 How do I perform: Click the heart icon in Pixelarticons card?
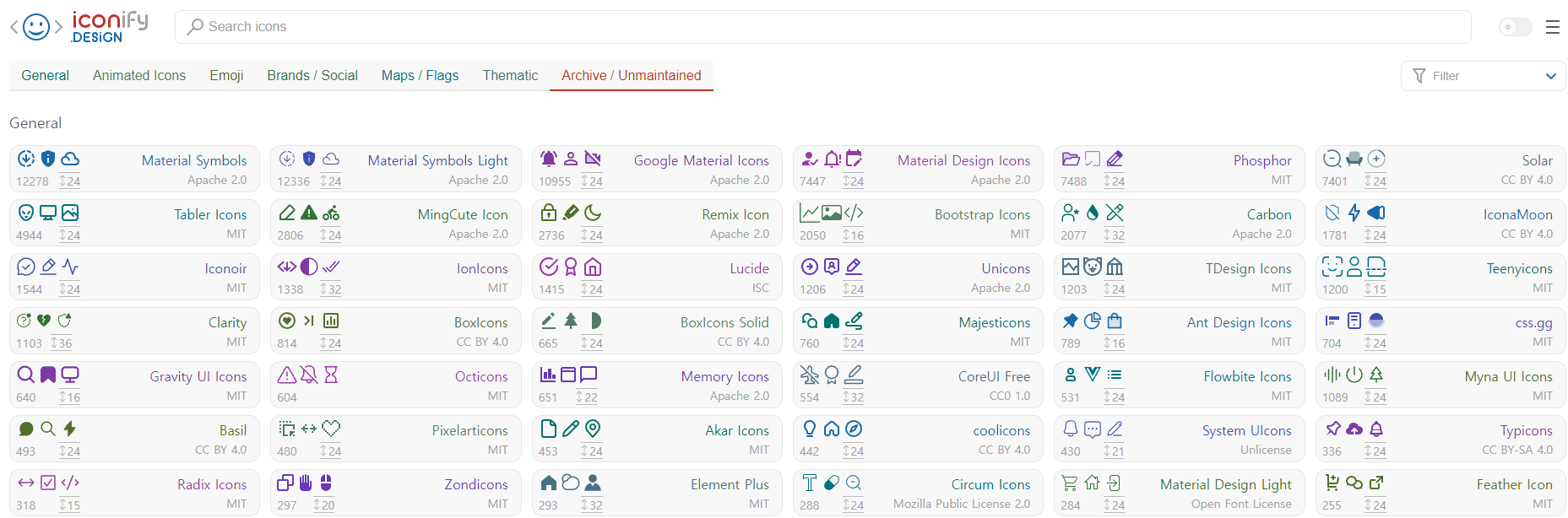point(331,429)
